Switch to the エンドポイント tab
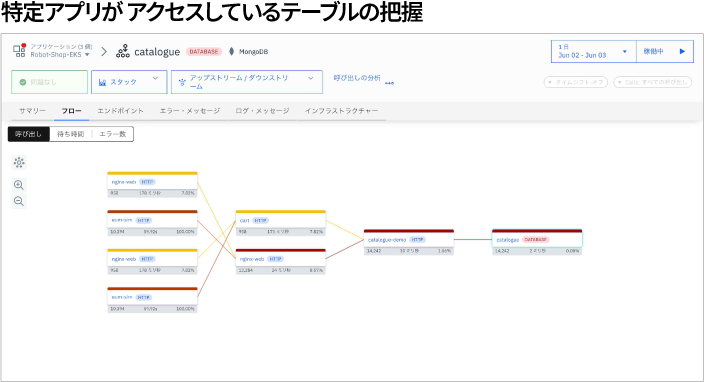This screenshot has height=382, width=704. [x=120, y=111]
